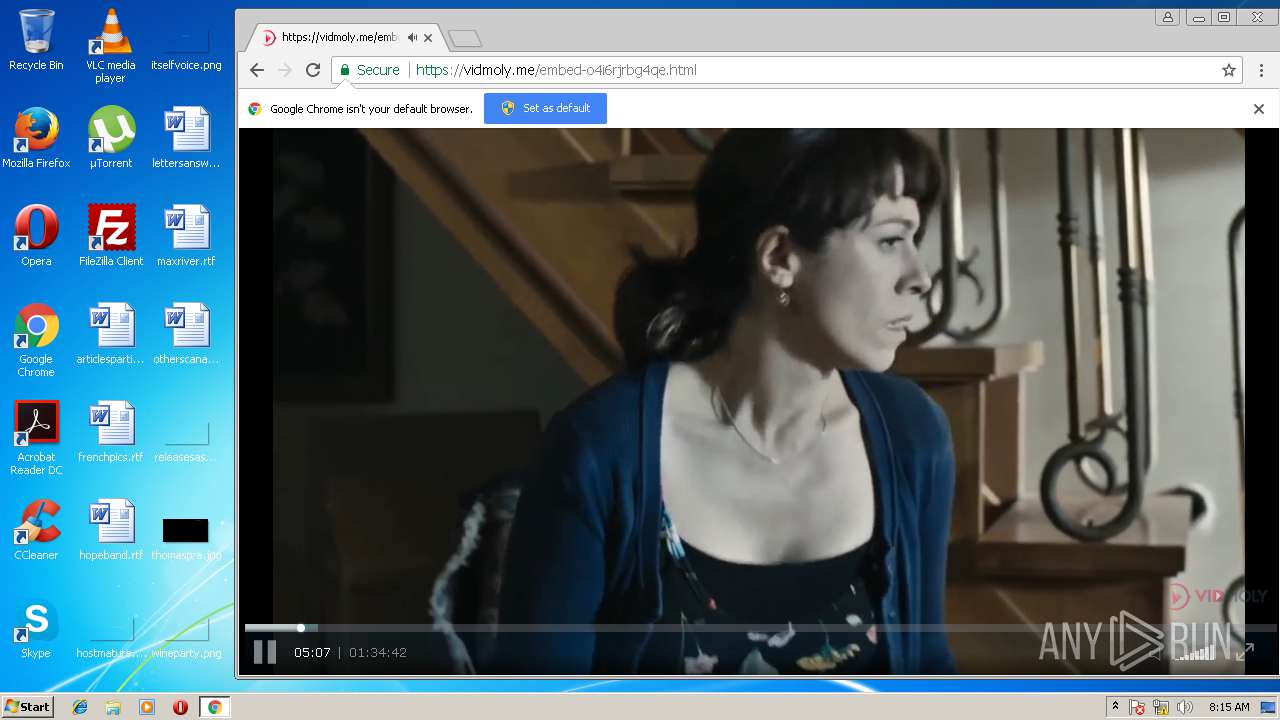Screen dimensions: 1280x720
Task: Select the hopeband.rtf document
Action: pyautogui.click(x=110, y=530)
